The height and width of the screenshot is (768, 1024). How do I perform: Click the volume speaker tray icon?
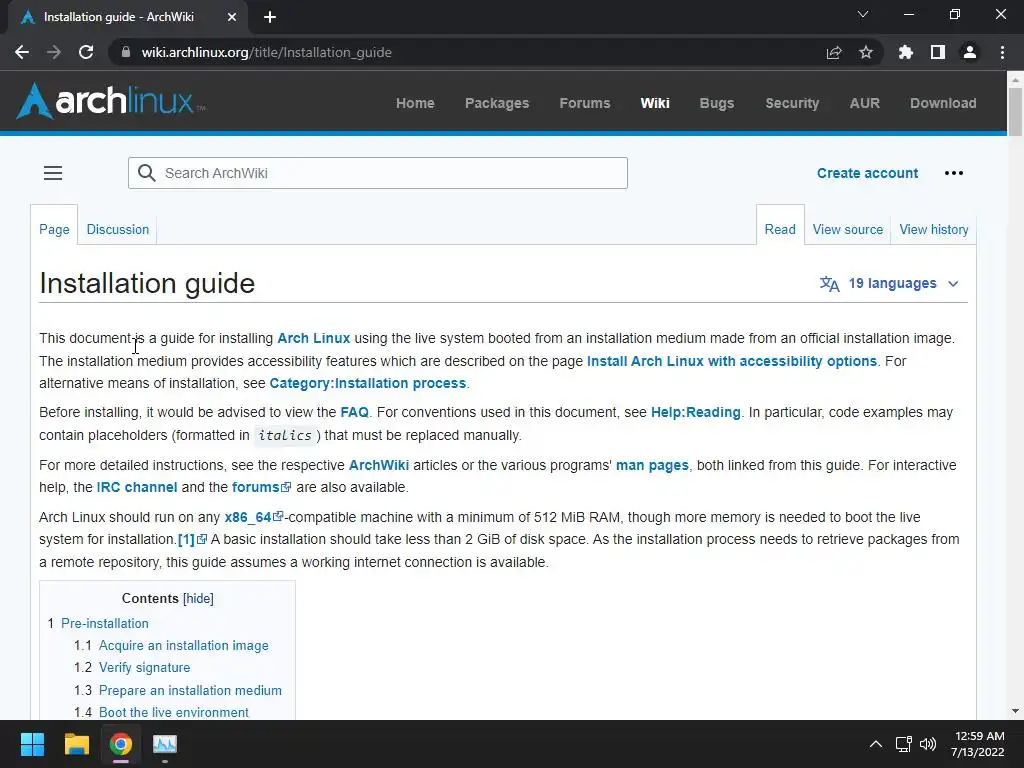click(928, 744)
